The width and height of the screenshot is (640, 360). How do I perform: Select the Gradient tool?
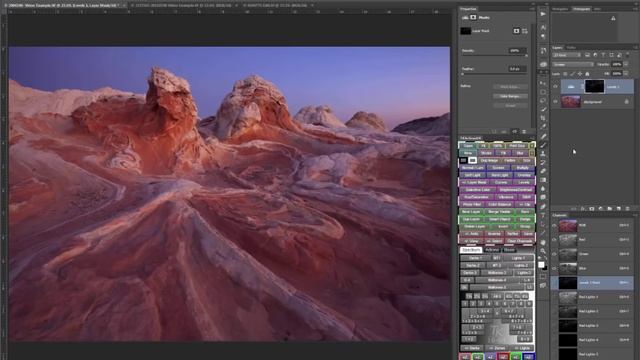pos(543,180)
